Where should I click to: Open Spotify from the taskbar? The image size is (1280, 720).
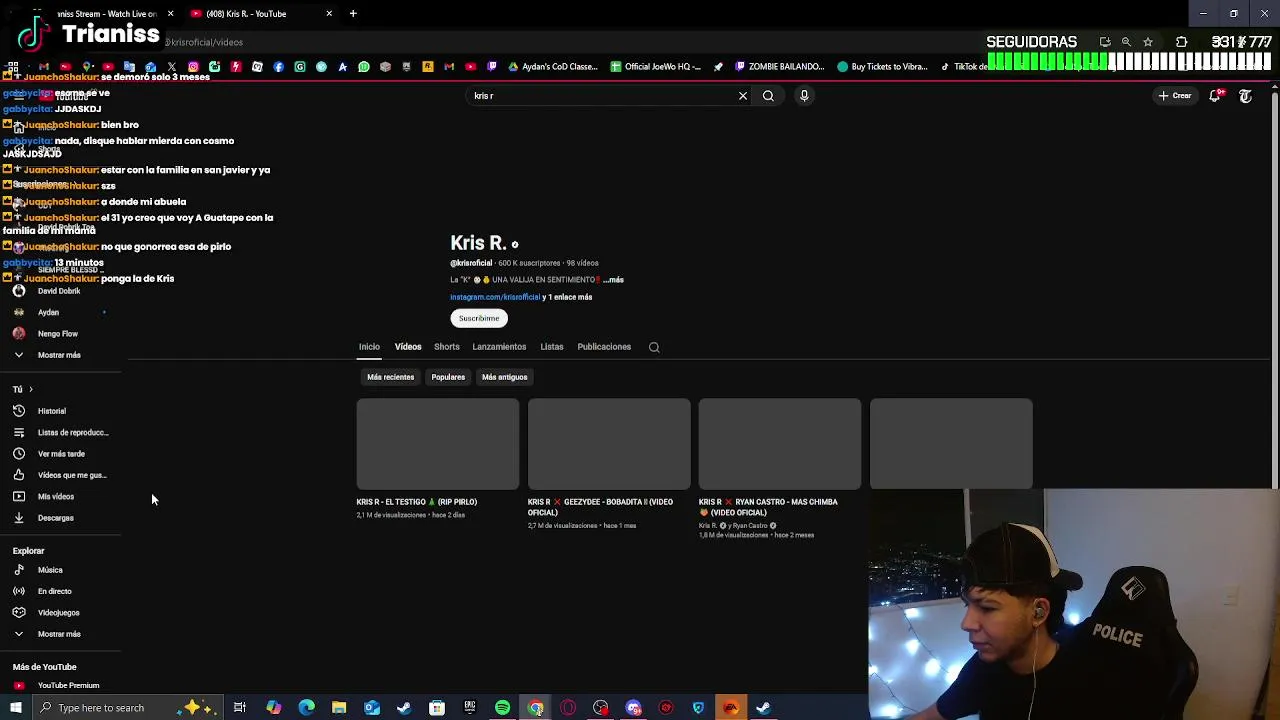(502, 708)
